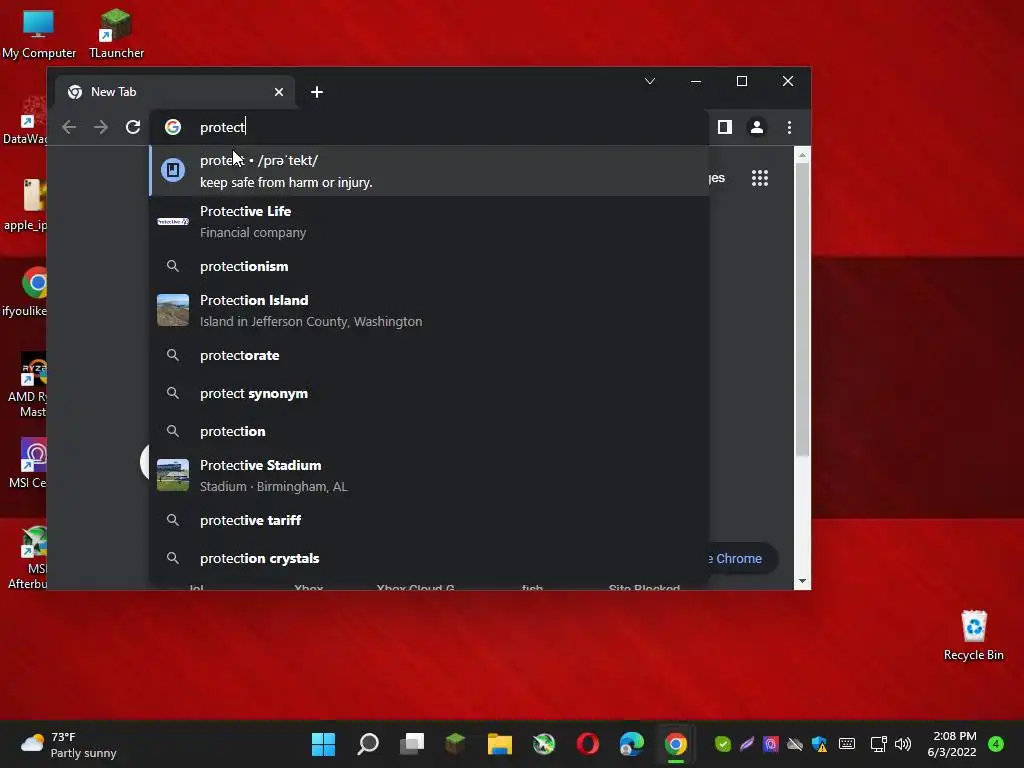Select the New Tab tab

coord(174,92)
